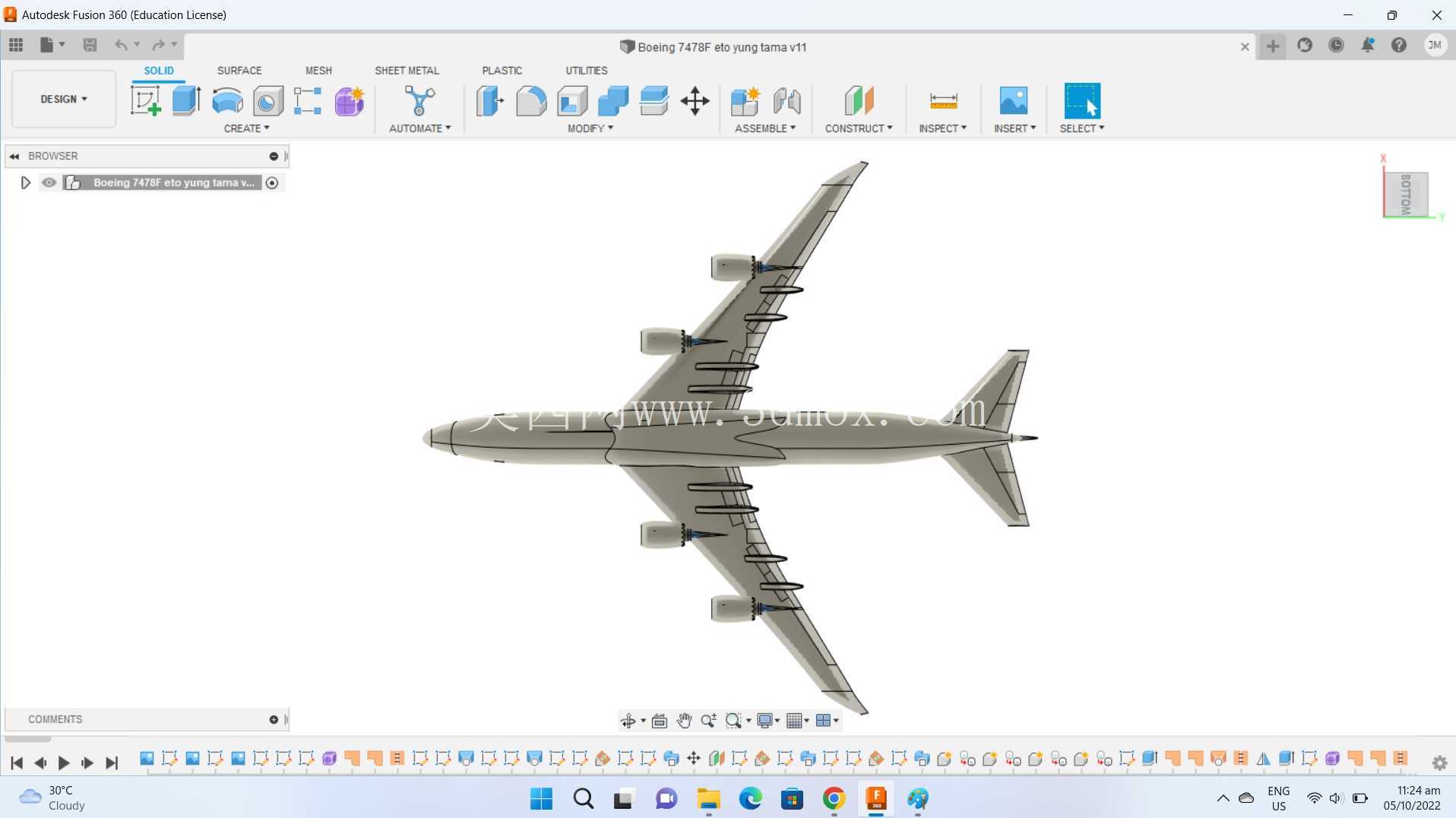The height and width of the screenshot is (818, 1456).
Task: Minimize the Browser panel dot button
Action: pyautogui.click(x=274, y=156)
